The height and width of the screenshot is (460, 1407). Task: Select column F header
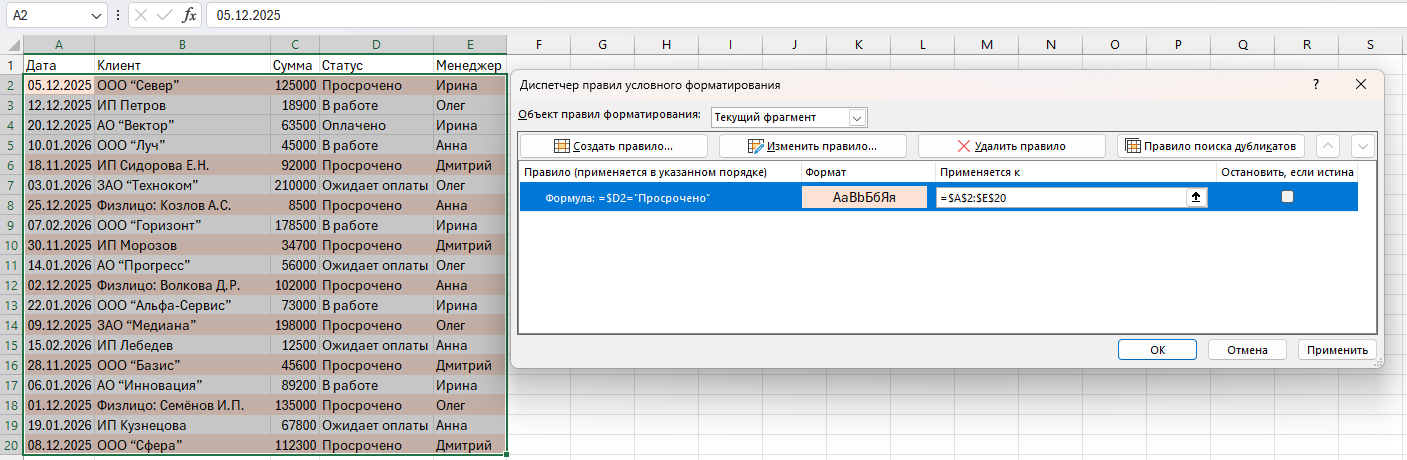pos(539,45)
